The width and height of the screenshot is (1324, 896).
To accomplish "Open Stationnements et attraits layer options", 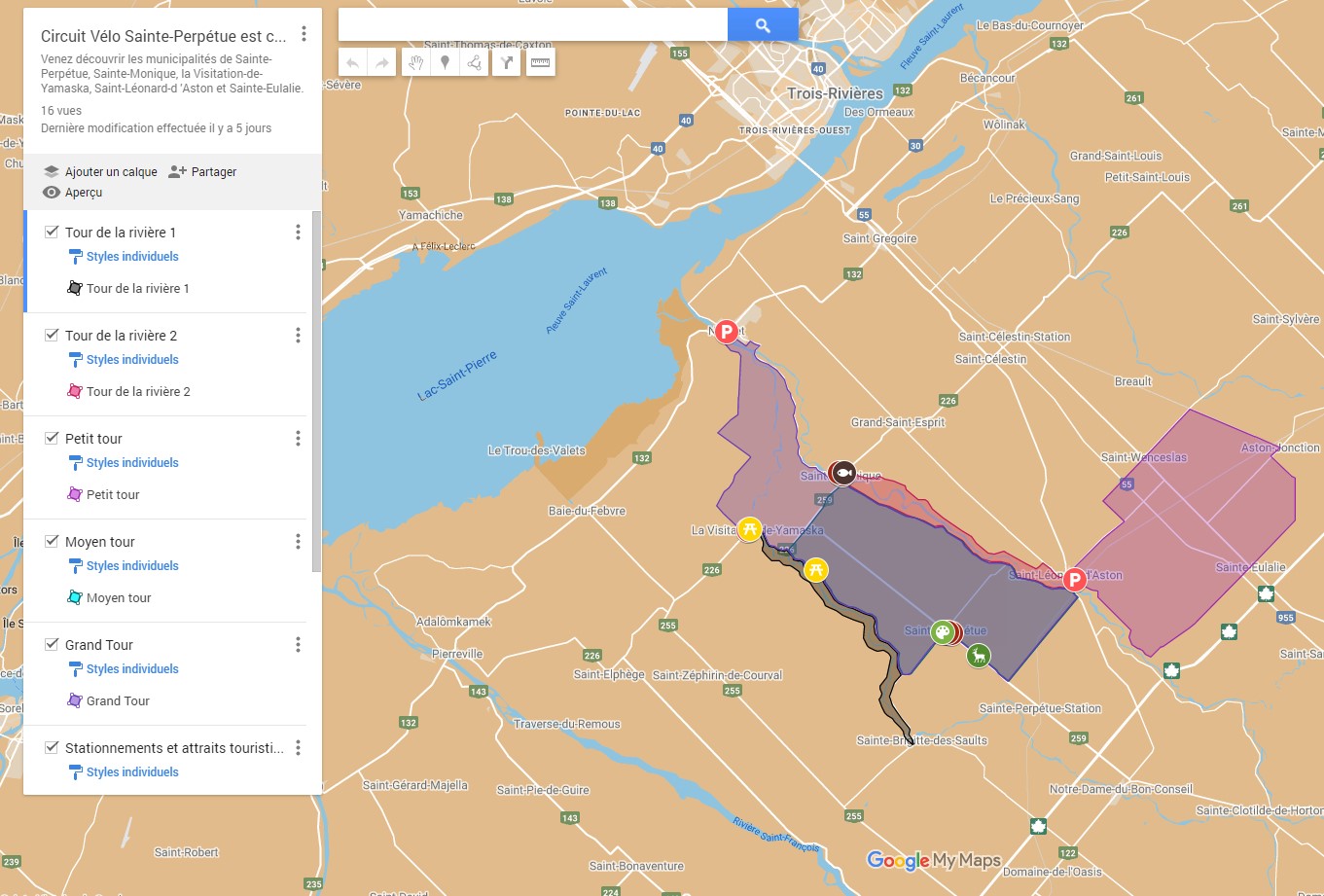I will [x=298, y=748].
